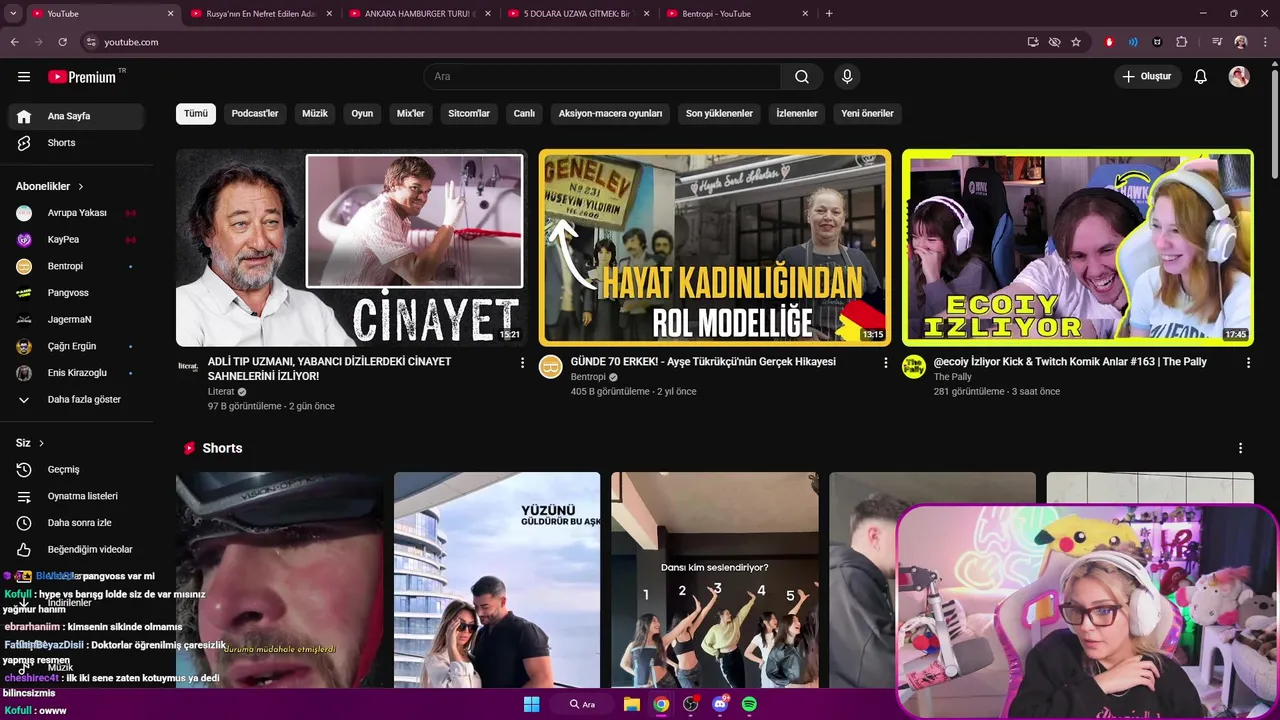Select the Canlı filter chip
1280x720 pixels.
coord(524,114)
